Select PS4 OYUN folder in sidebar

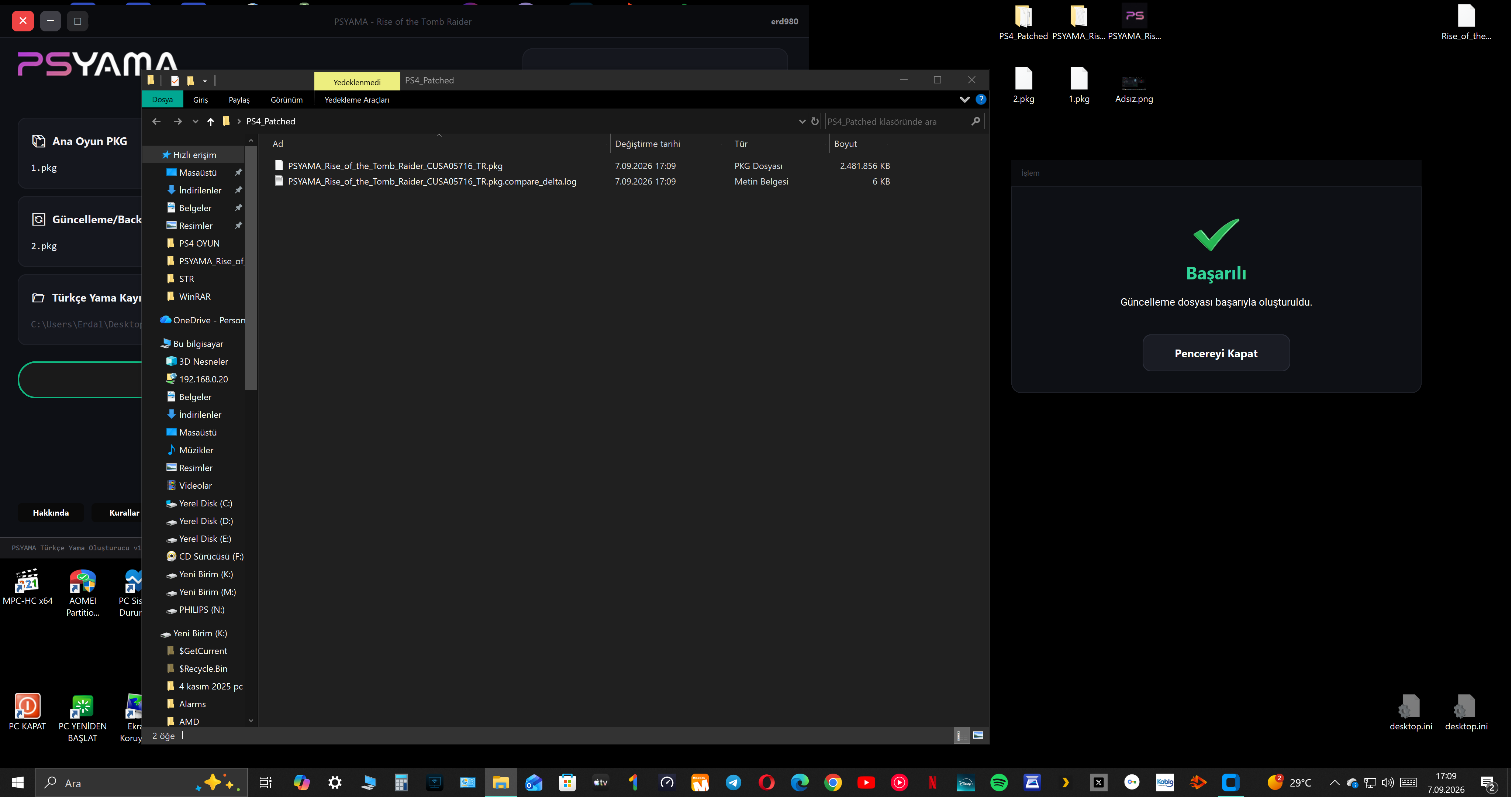click(199, 243)
